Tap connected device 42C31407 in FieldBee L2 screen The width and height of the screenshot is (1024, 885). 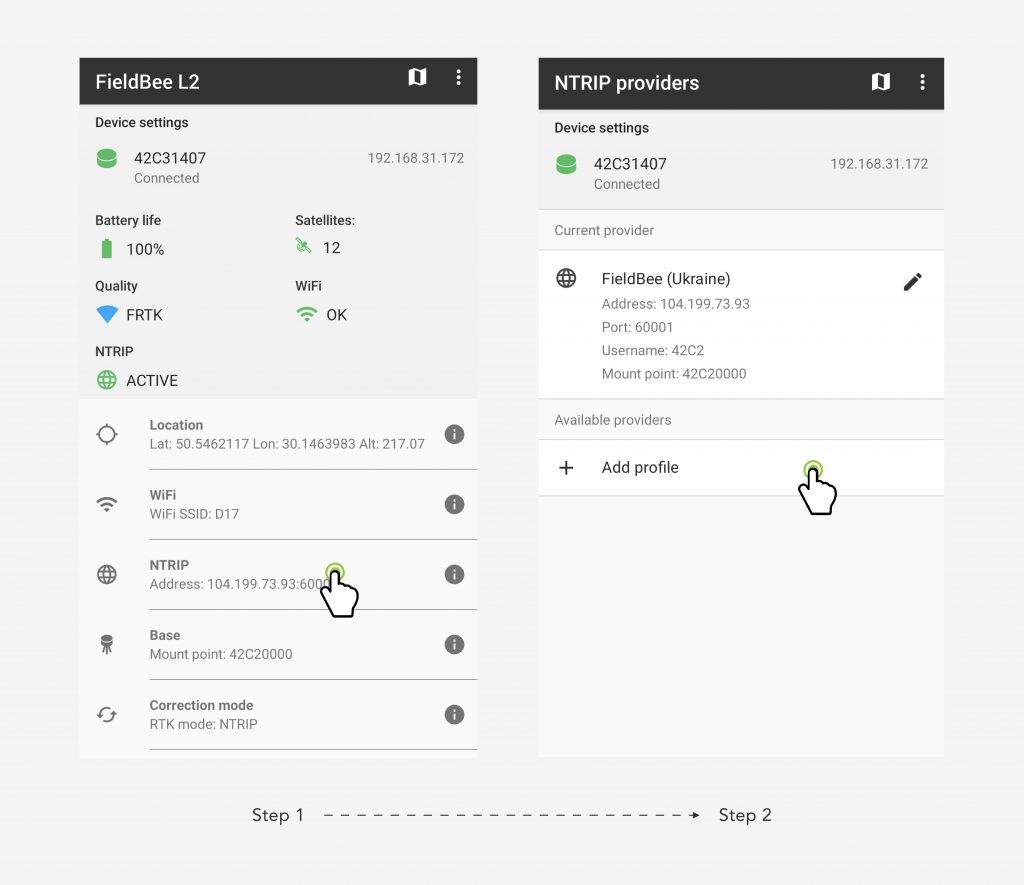pyautogui.click(x=278, y=168)
